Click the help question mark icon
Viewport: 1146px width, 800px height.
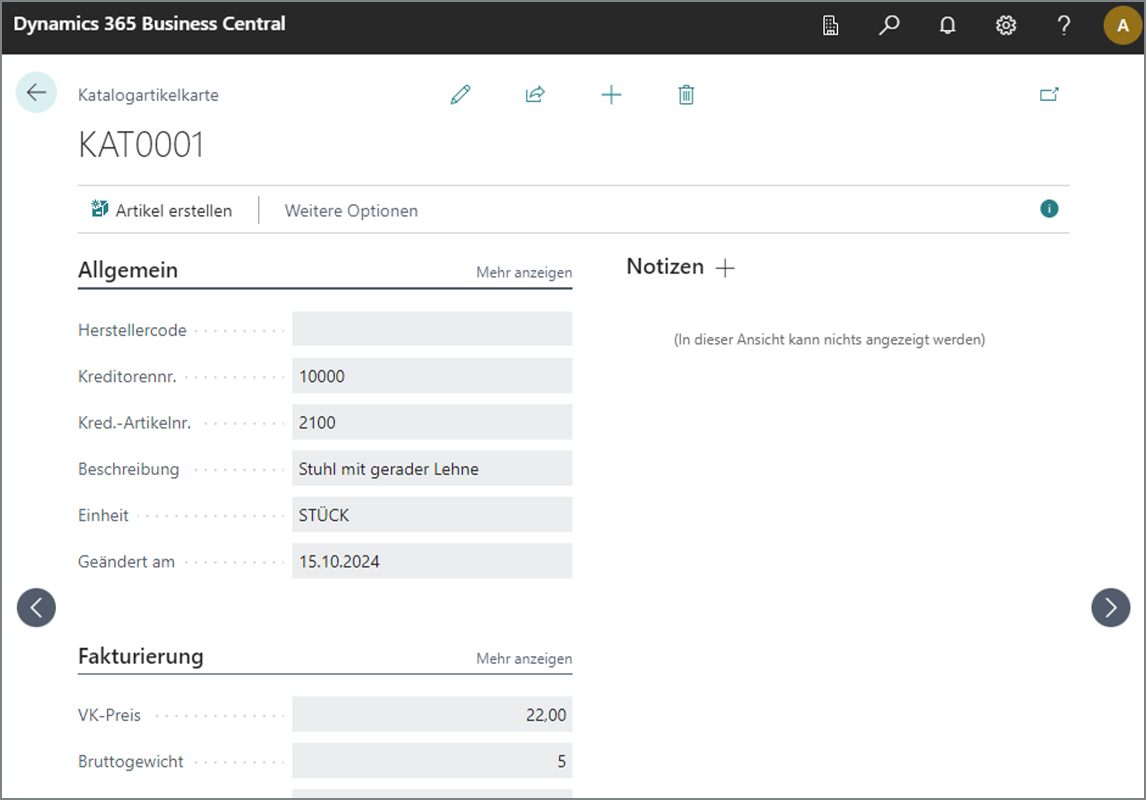click(x=1064, y=26)
